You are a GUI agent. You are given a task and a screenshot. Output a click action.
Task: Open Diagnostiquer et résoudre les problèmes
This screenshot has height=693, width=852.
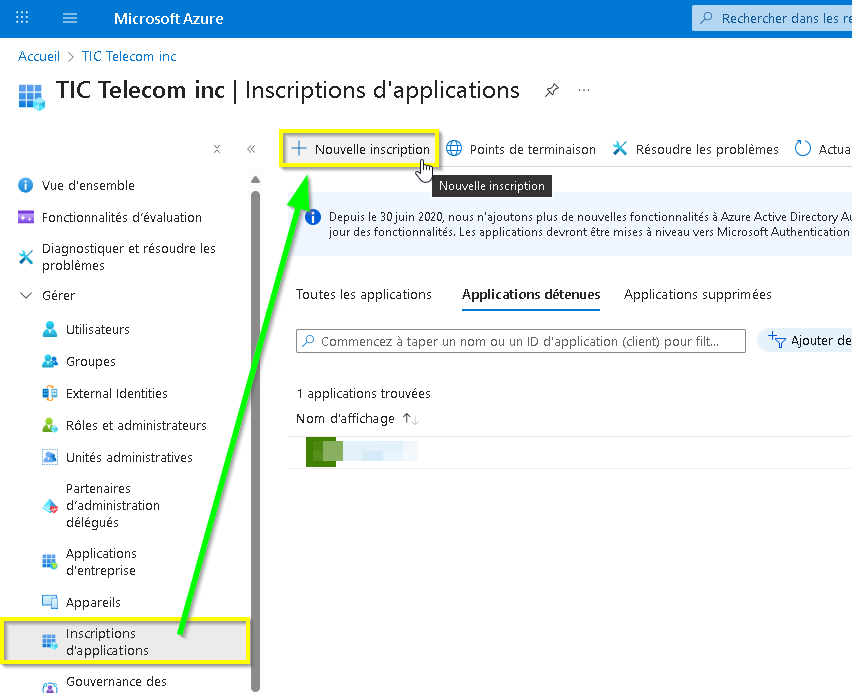coord(129,257)
